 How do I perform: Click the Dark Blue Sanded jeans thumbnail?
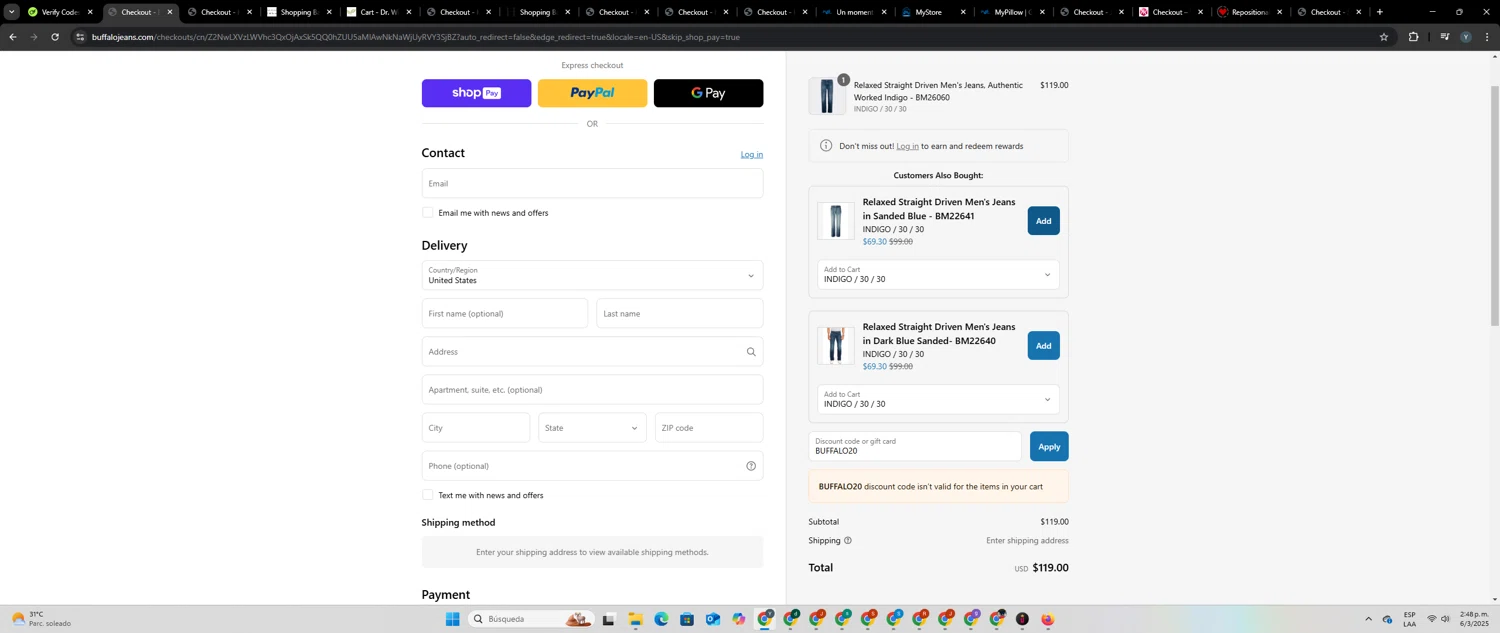click(836, 346)
